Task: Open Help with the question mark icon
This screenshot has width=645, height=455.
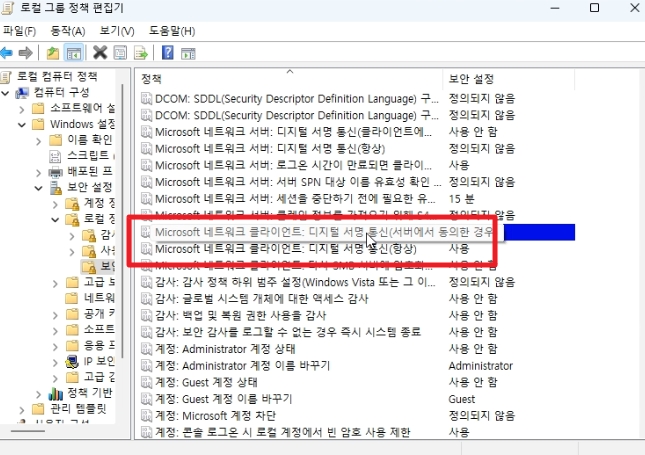Action: point(167,53)
